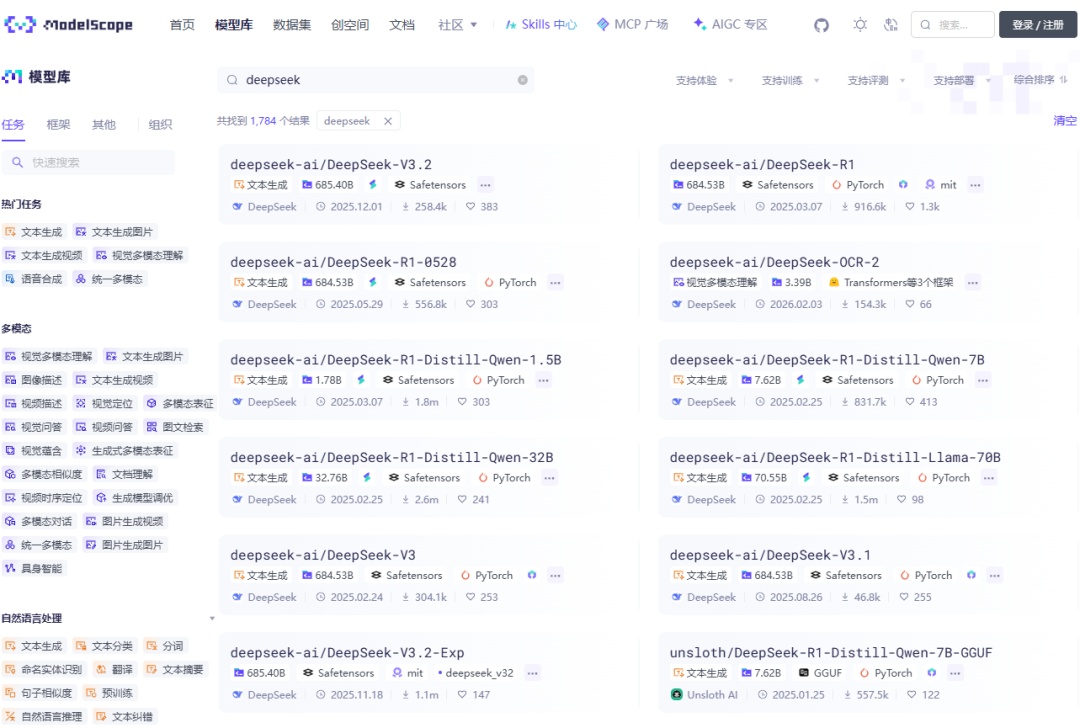Screen dimensions: 1080x728
Task: Open the 综合排序 sort dropdown
Action: [1040, 80]
